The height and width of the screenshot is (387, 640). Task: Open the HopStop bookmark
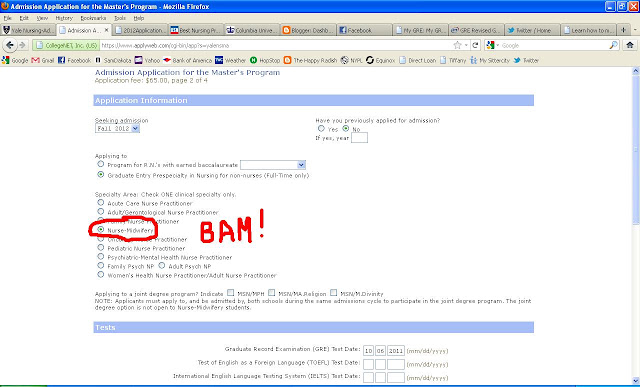pyautogui.click(x=265, y=60)
